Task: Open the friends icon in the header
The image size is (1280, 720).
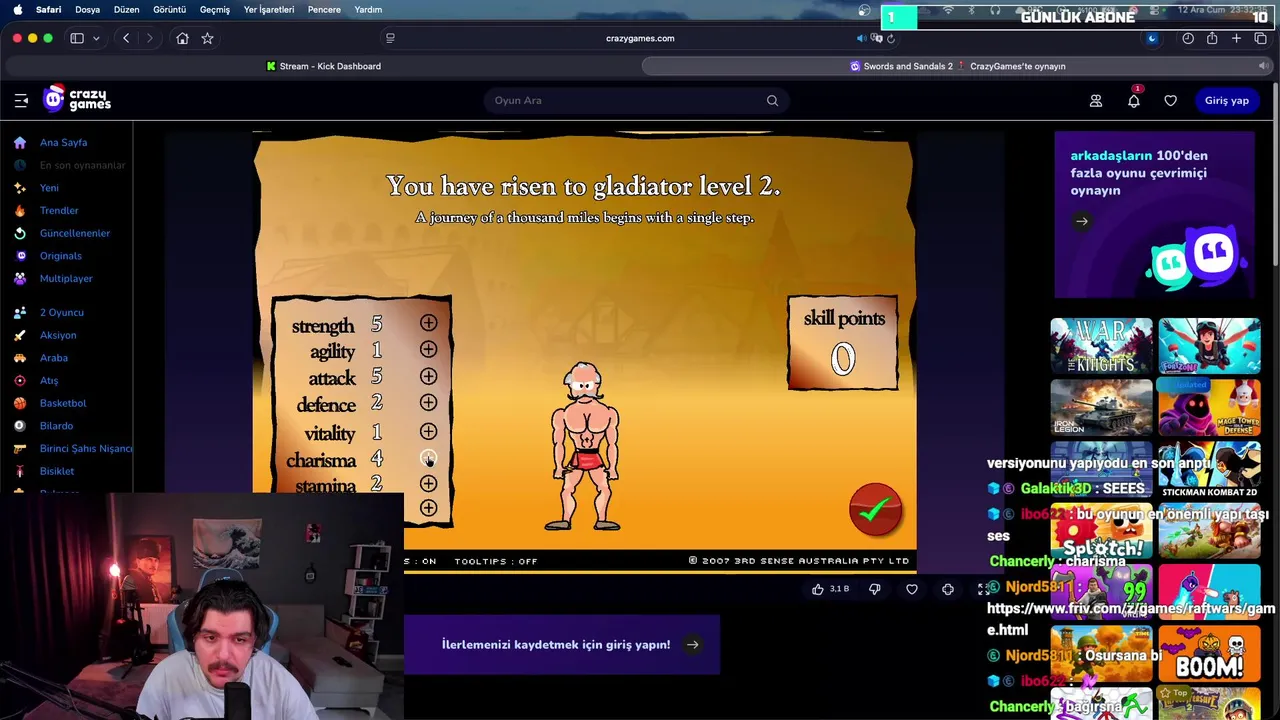Action: (1096, 100)
